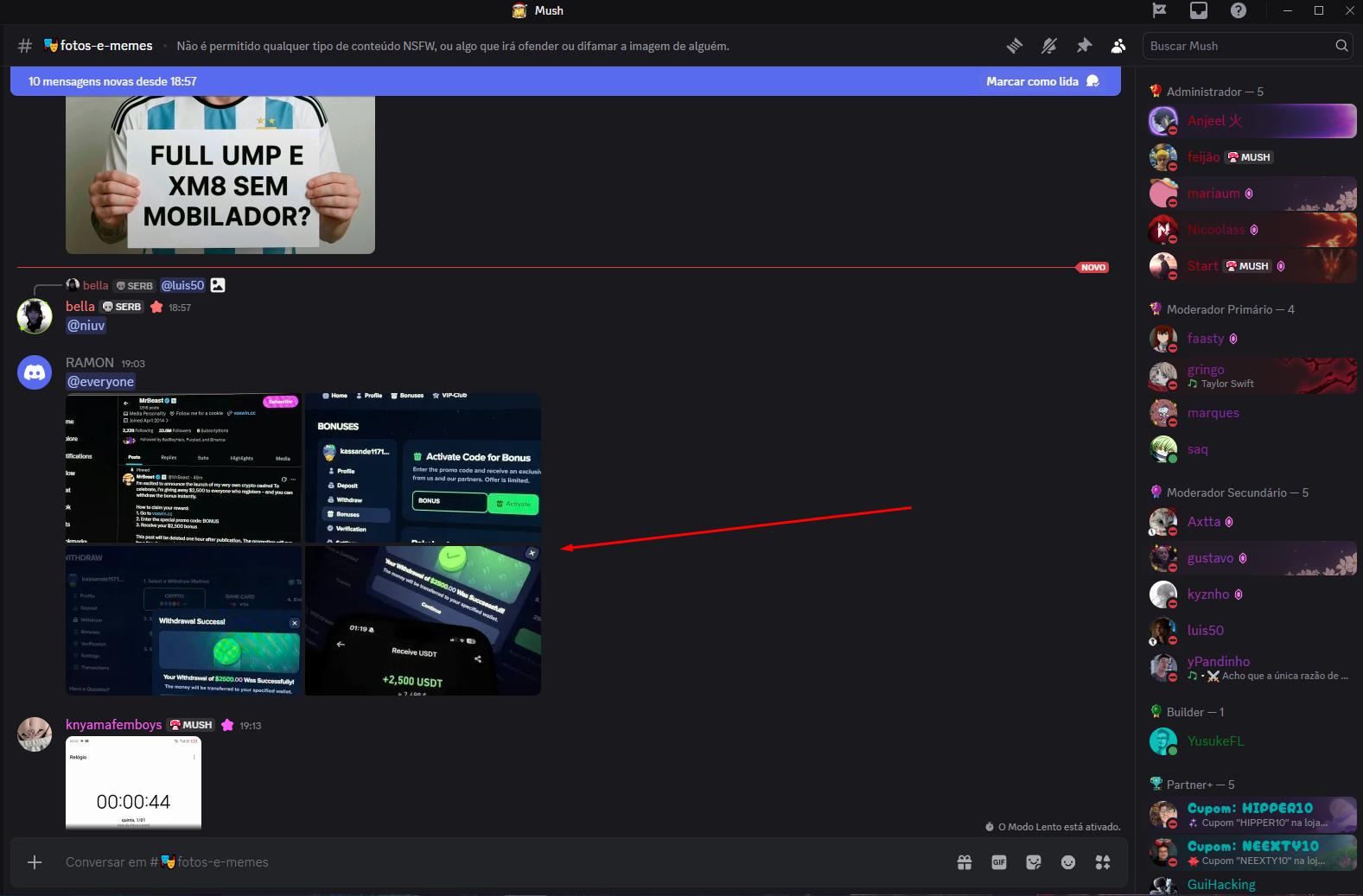Viewport: 1363px width, 896px height.
Task: Select member yPandinho in member list
Action: tap(1252, 668)
